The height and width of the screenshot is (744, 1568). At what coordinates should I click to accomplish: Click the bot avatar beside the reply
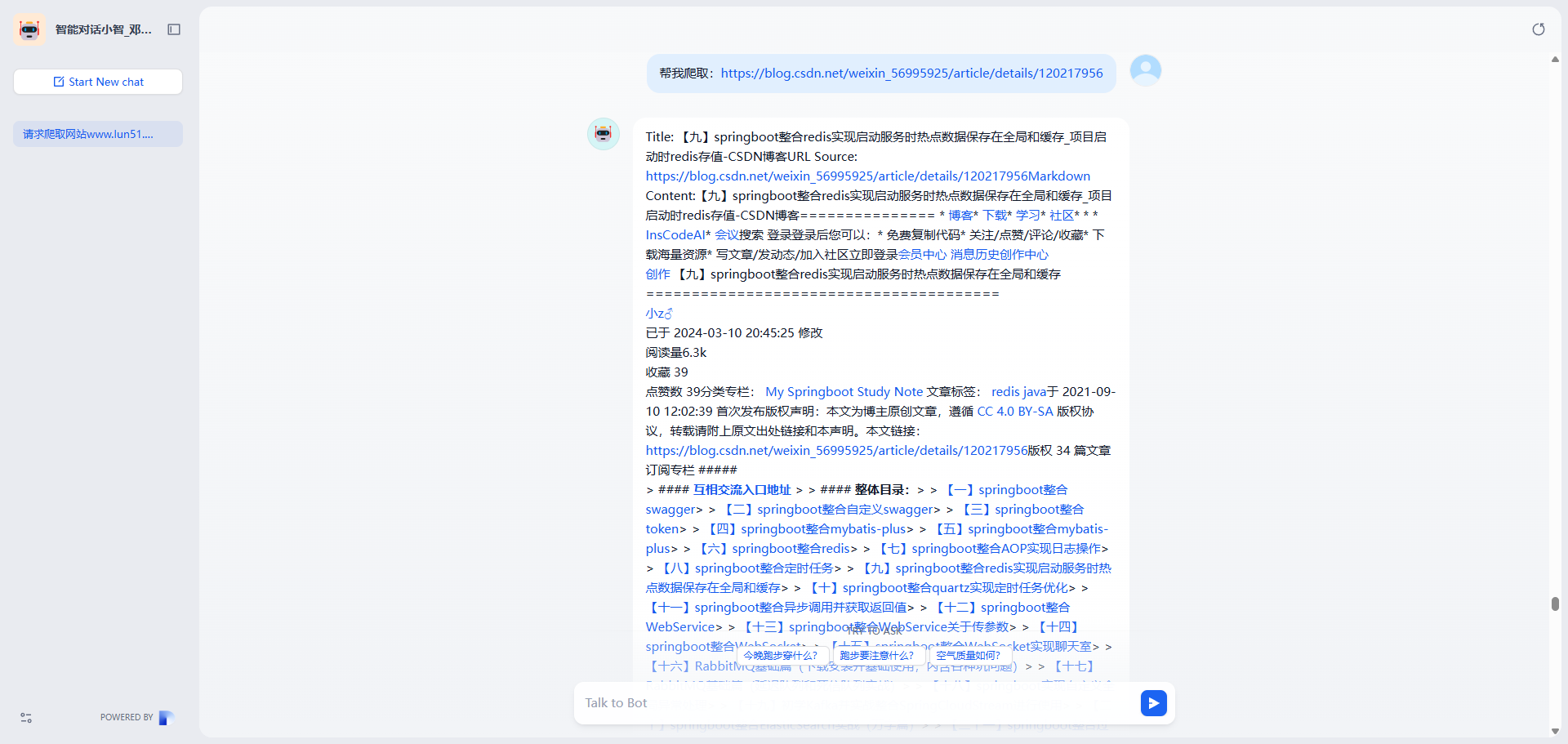[x=604, y=134]
